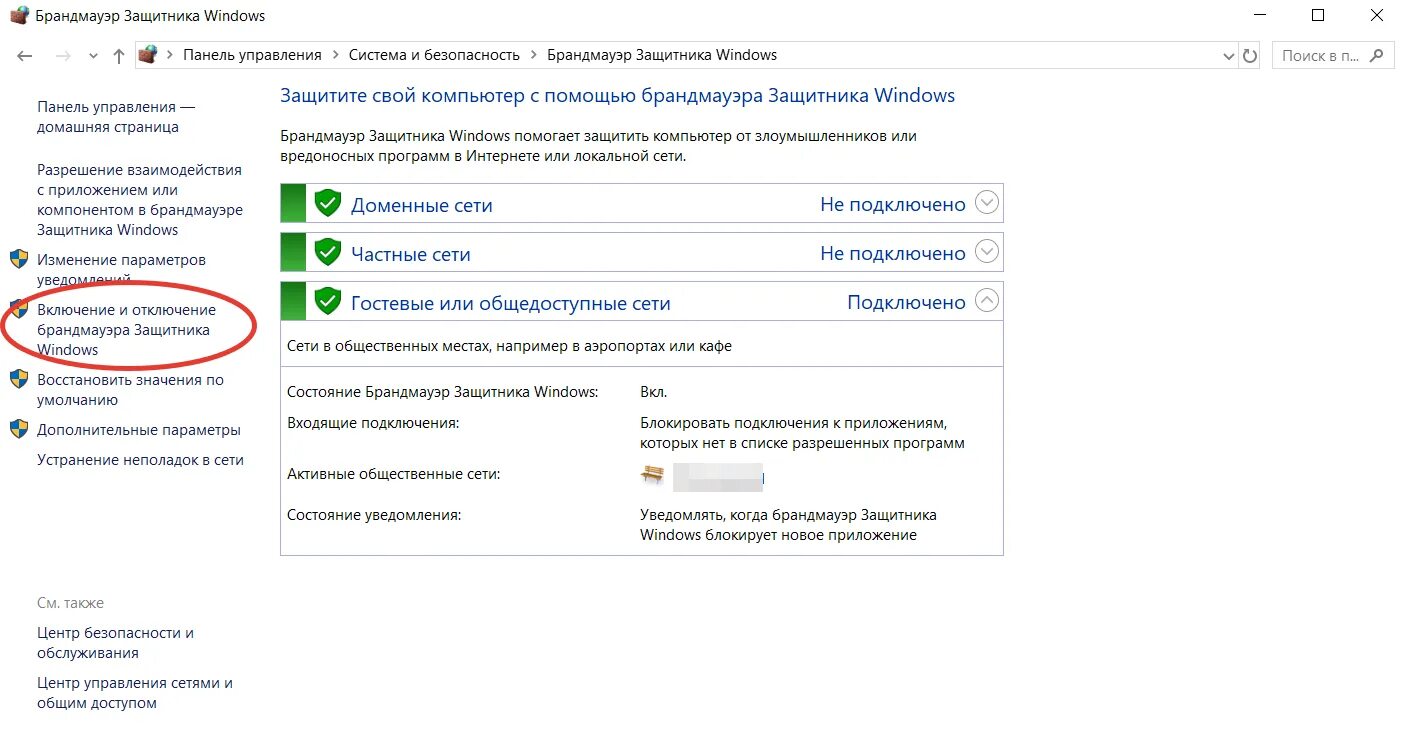Click the forward navigation arrow

pyautogui.click(x=63, y=56)
